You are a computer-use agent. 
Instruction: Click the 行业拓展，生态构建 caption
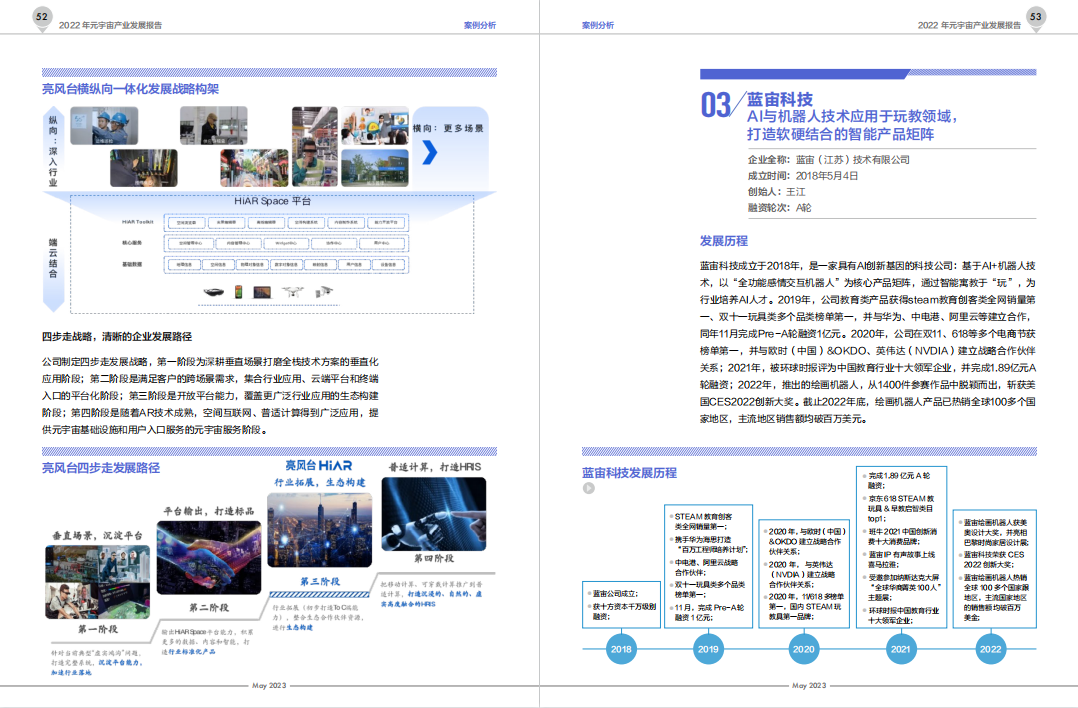(x=320, y=483)
